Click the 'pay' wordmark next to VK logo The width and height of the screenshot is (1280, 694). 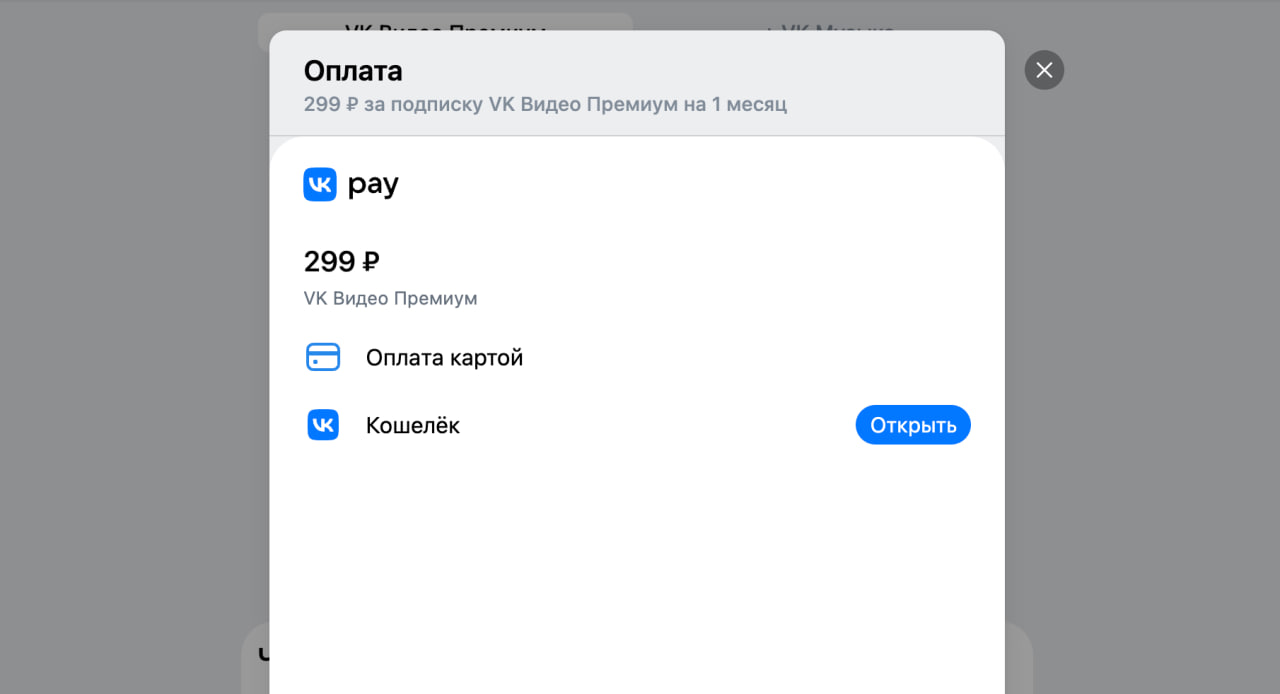click(x=373, y=186)
